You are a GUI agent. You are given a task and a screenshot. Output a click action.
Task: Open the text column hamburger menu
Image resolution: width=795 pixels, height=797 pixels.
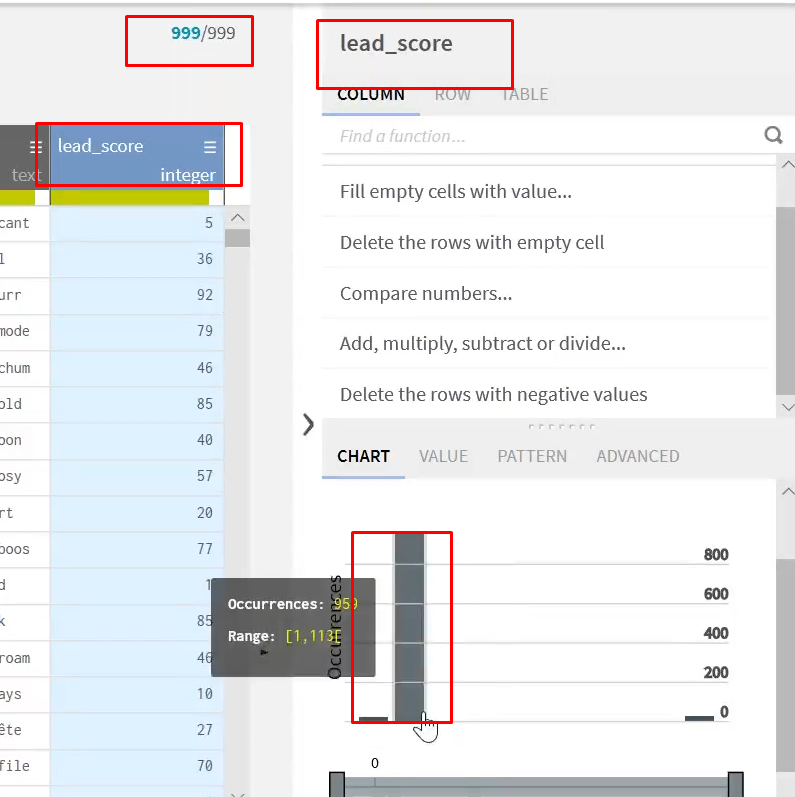point(36,147)
